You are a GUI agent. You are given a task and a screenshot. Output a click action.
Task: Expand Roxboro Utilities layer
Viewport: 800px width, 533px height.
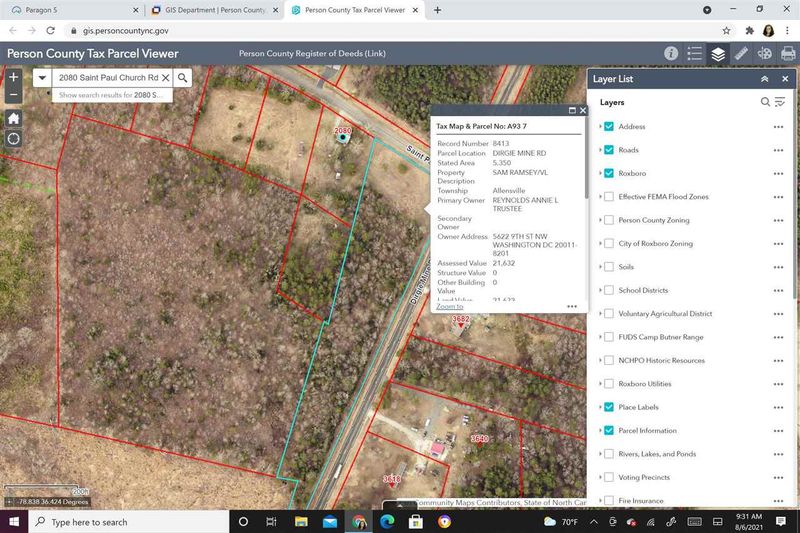(601, 384)
